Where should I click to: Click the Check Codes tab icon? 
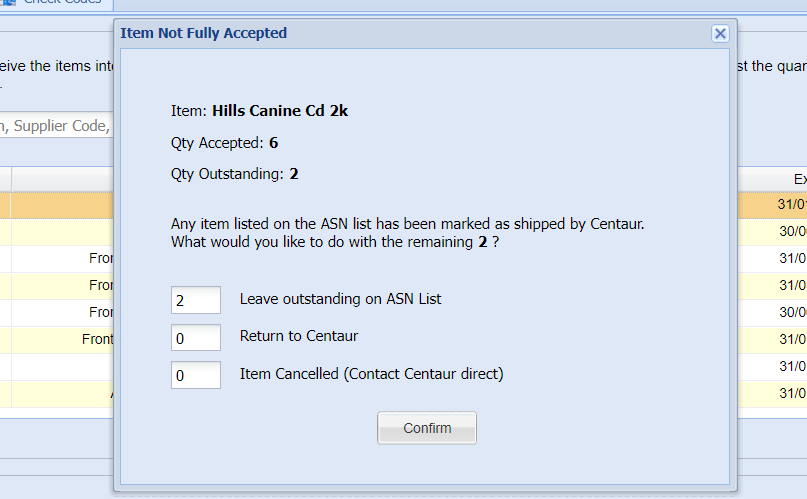tap(8, 2)
